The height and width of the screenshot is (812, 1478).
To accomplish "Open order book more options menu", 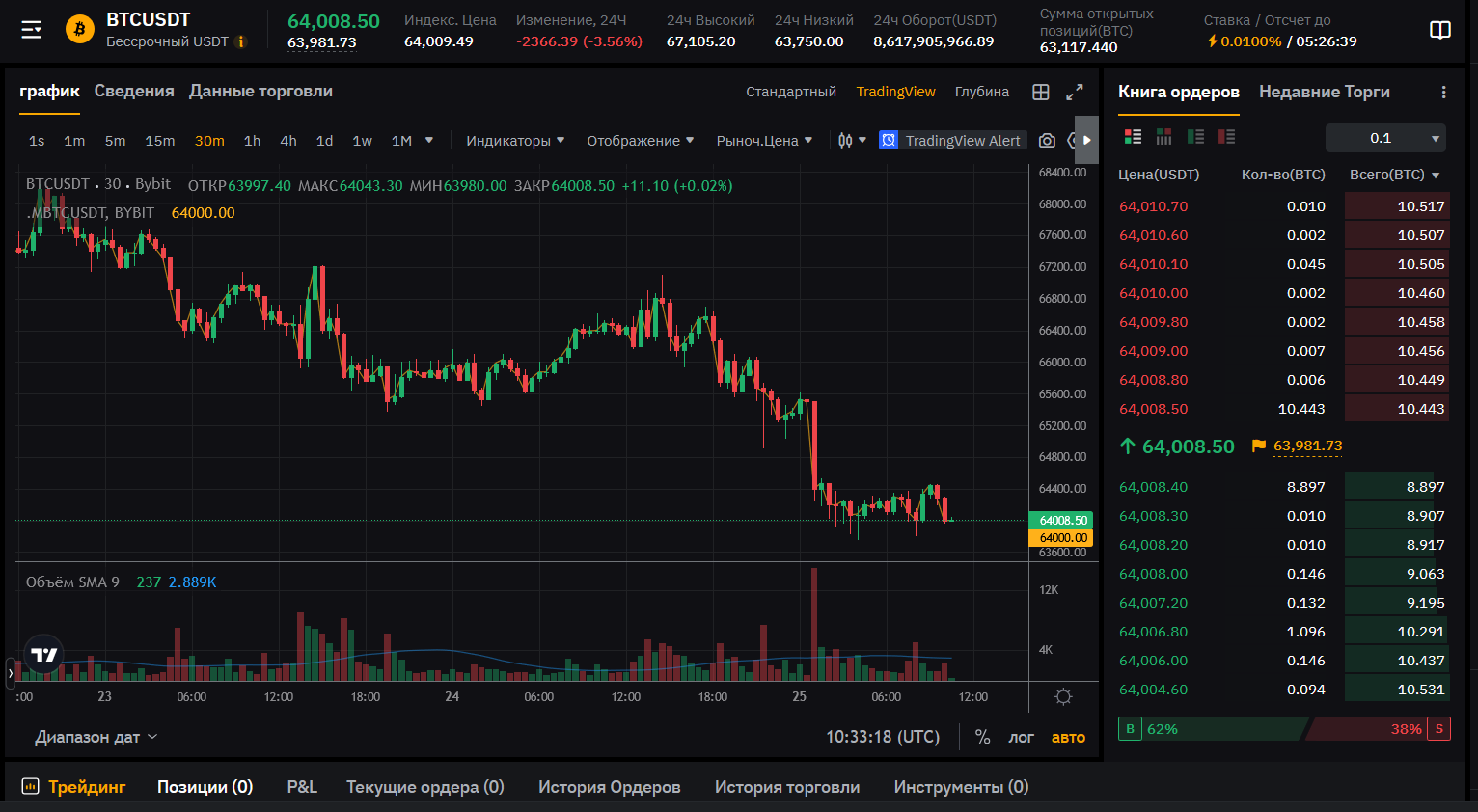I will 1443,92.
